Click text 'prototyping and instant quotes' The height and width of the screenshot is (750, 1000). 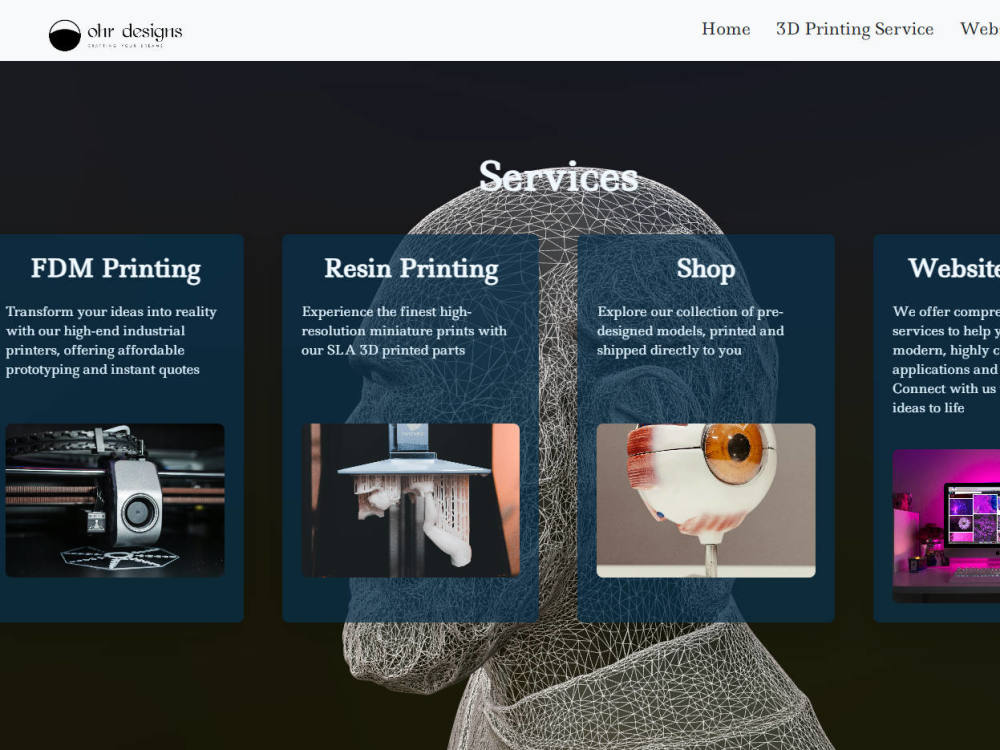103,370
